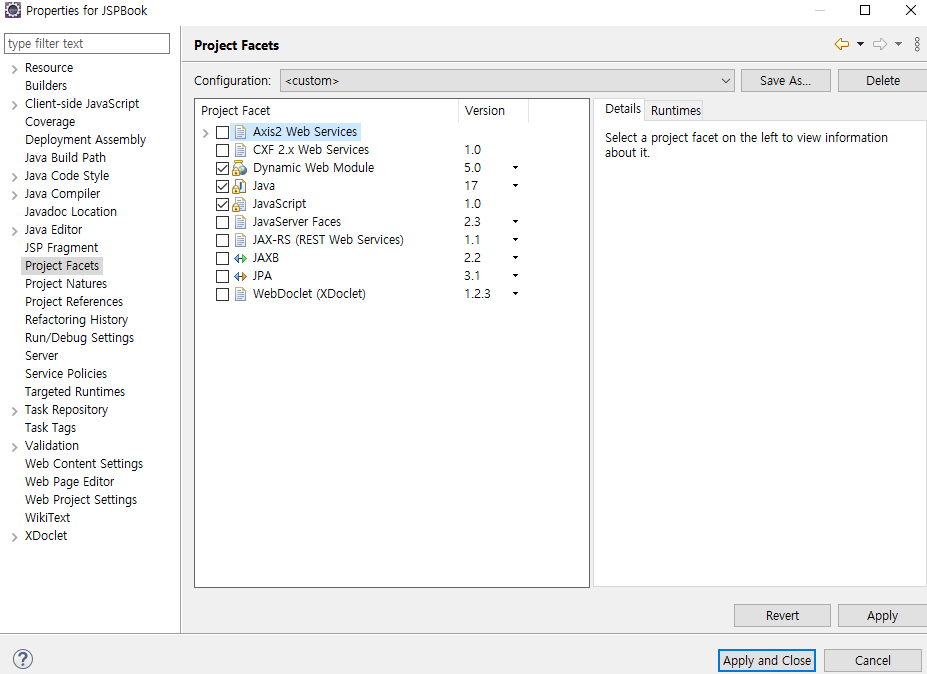Open the Web Project Settings page
Viewport: 927px width, 674px height.
click(80, 500)
